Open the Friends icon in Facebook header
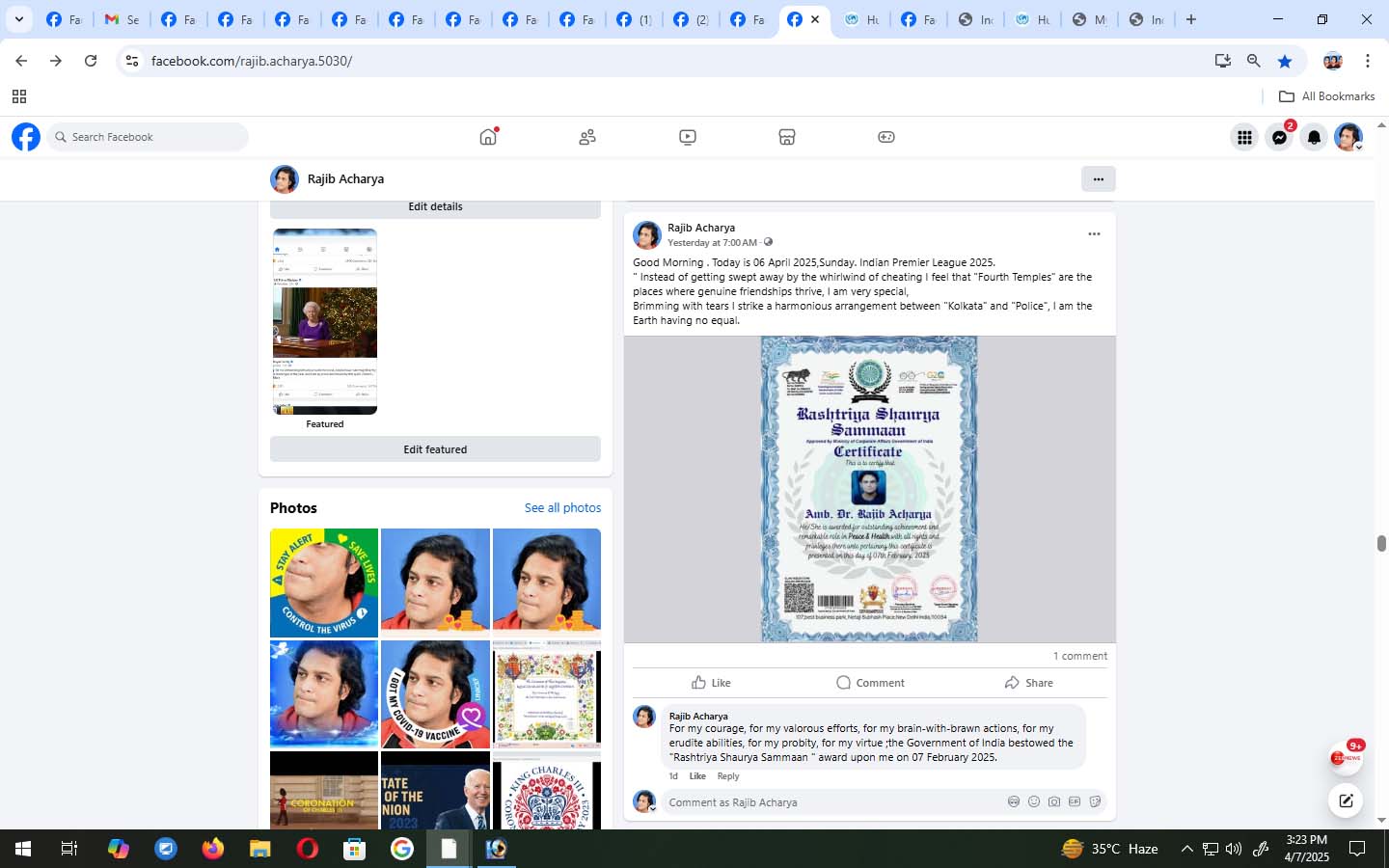 [x=587, y=137]
